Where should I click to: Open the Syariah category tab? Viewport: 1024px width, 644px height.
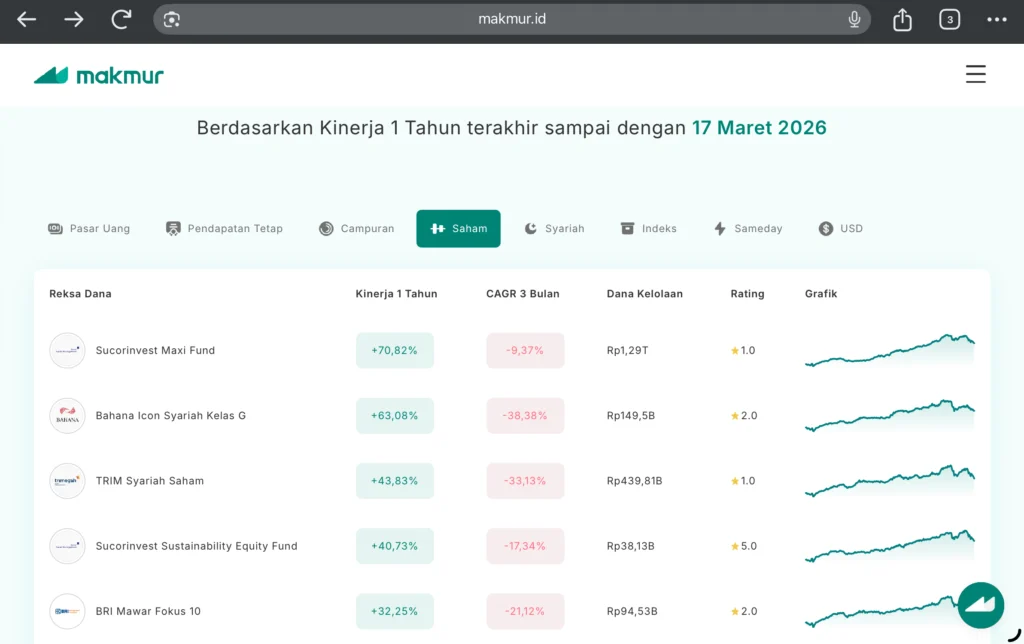point(554,228)
